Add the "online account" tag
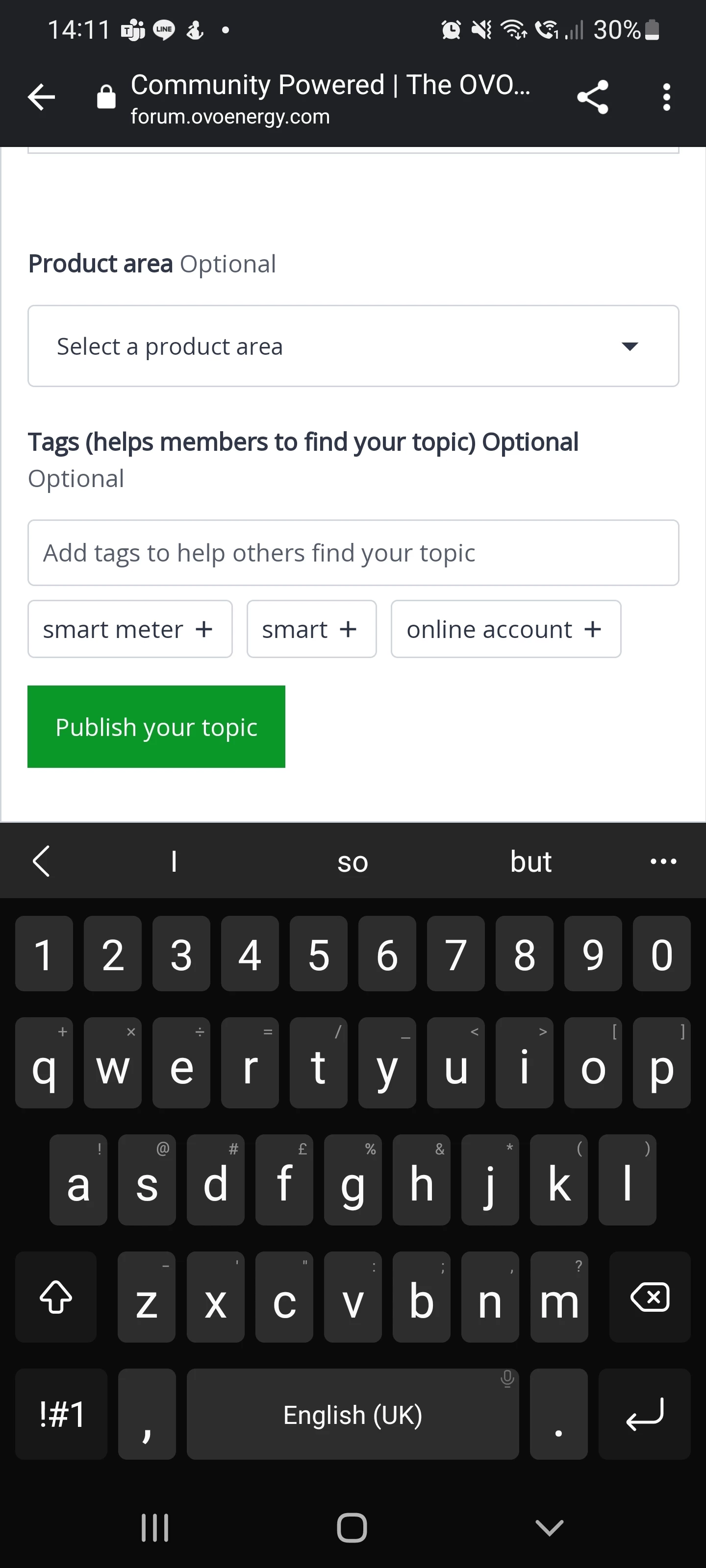 click(505, 629)
